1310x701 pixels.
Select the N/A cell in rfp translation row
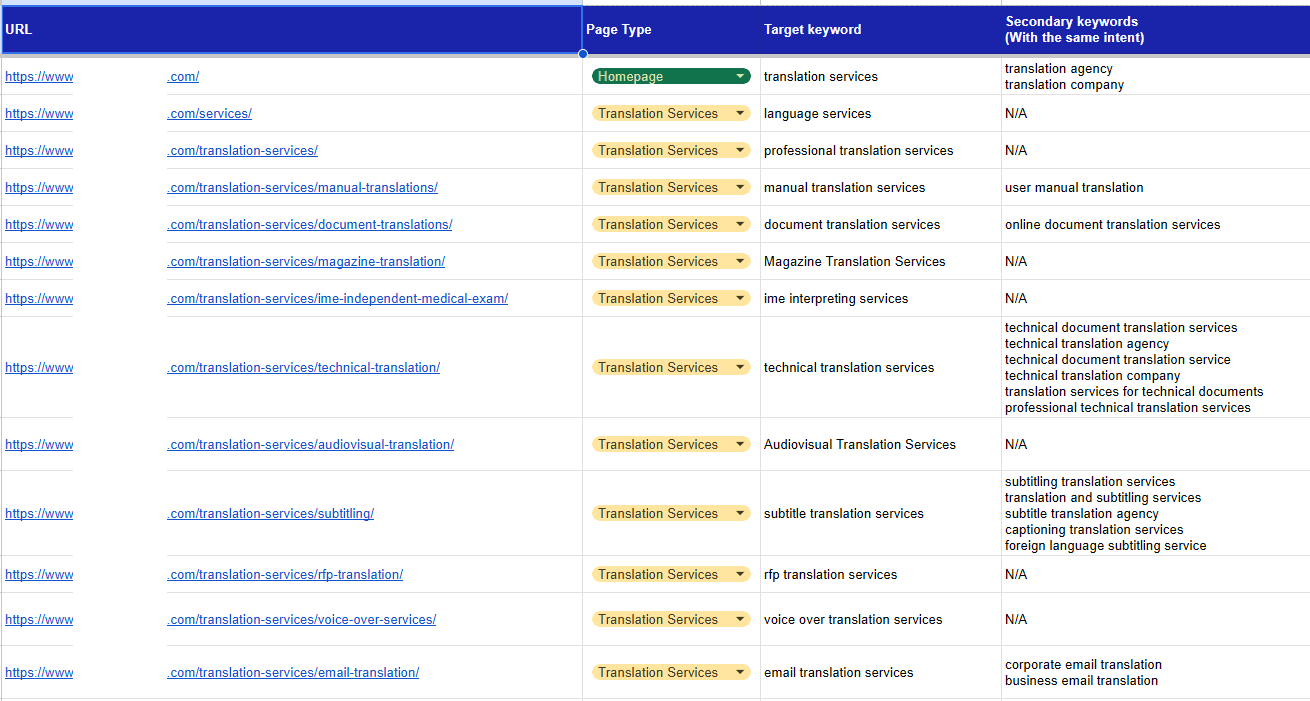(x=1156, y=574)
